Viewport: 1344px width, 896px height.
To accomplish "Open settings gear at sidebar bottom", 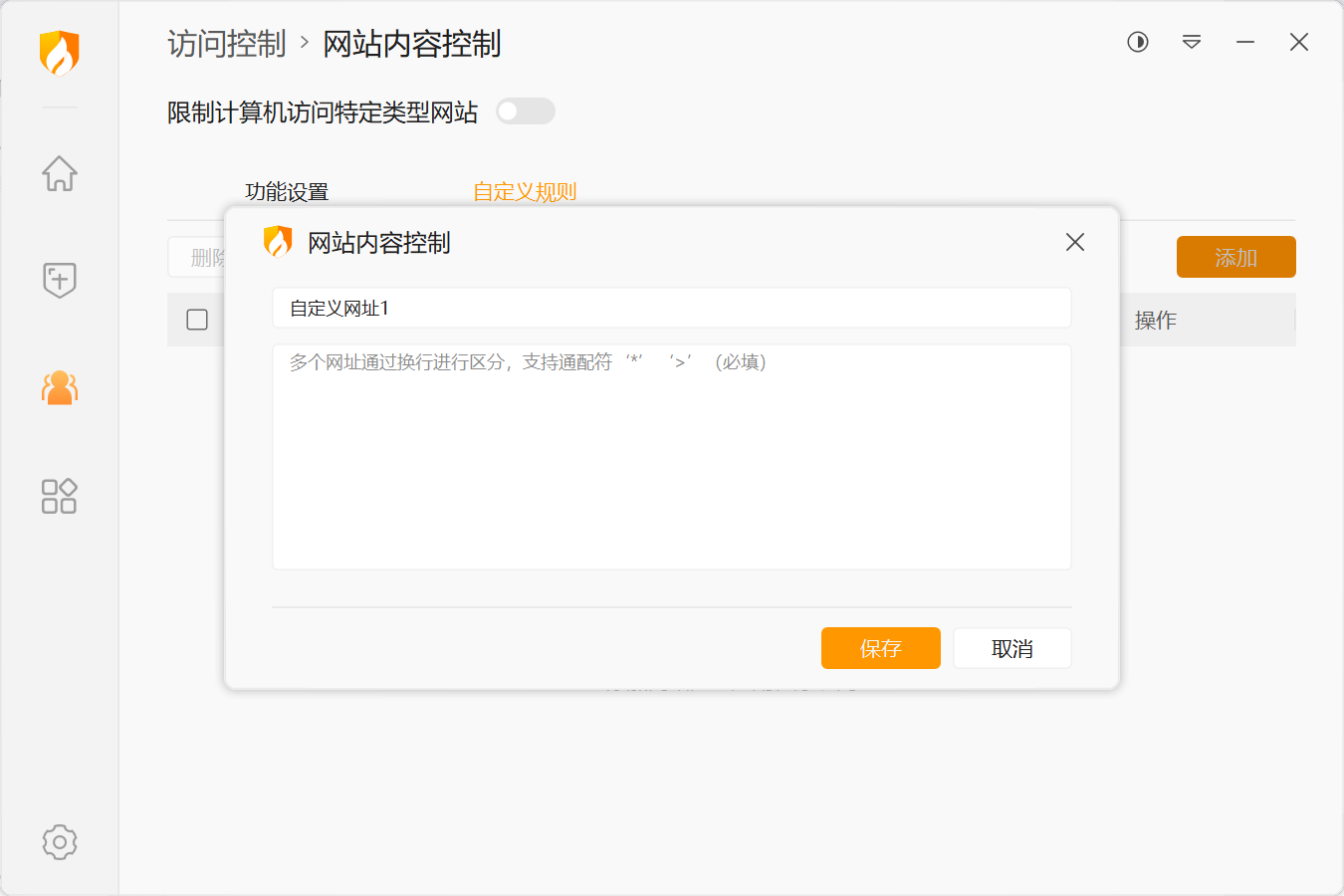I will click(60, 842).
